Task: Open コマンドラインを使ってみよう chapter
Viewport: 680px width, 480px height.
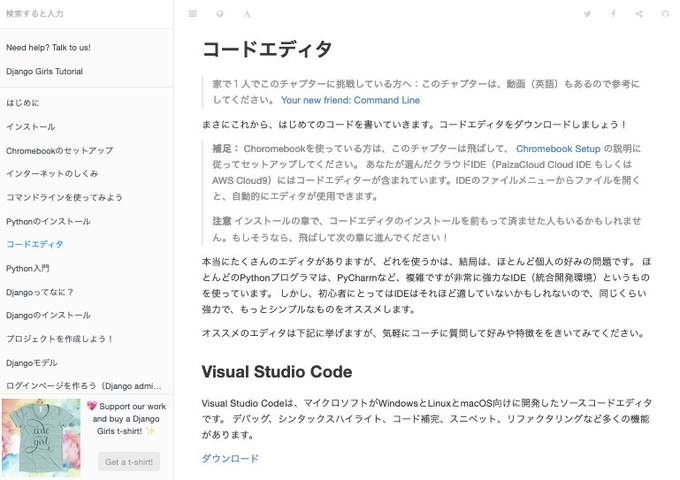Action: (64, 197)
